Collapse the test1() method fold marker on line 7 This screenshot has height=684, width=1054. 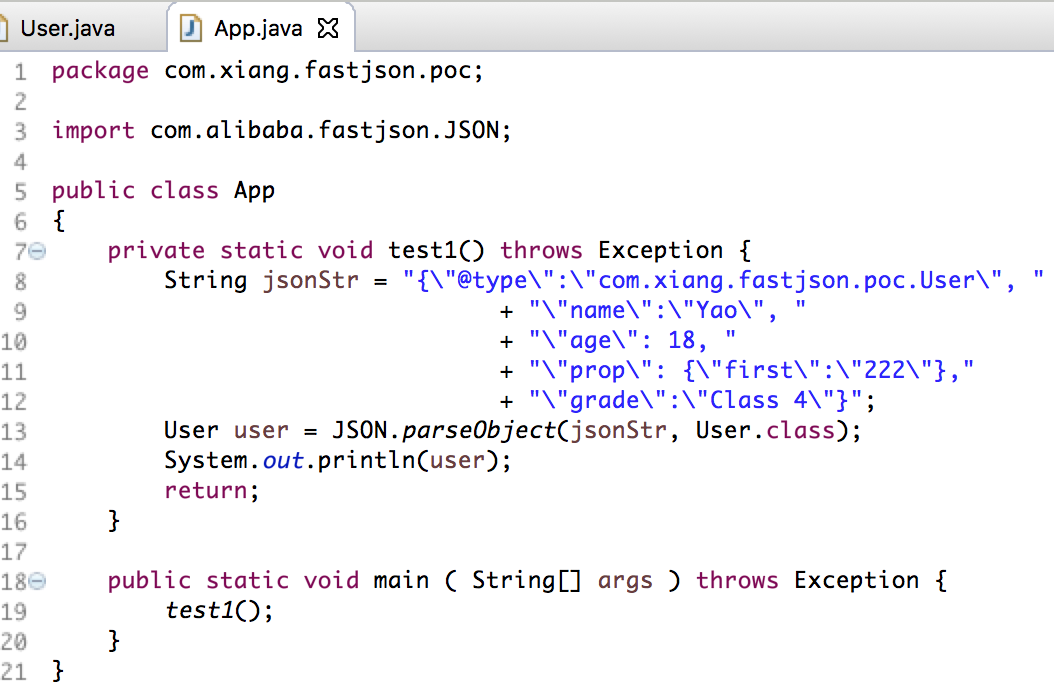tap(38, 251)
